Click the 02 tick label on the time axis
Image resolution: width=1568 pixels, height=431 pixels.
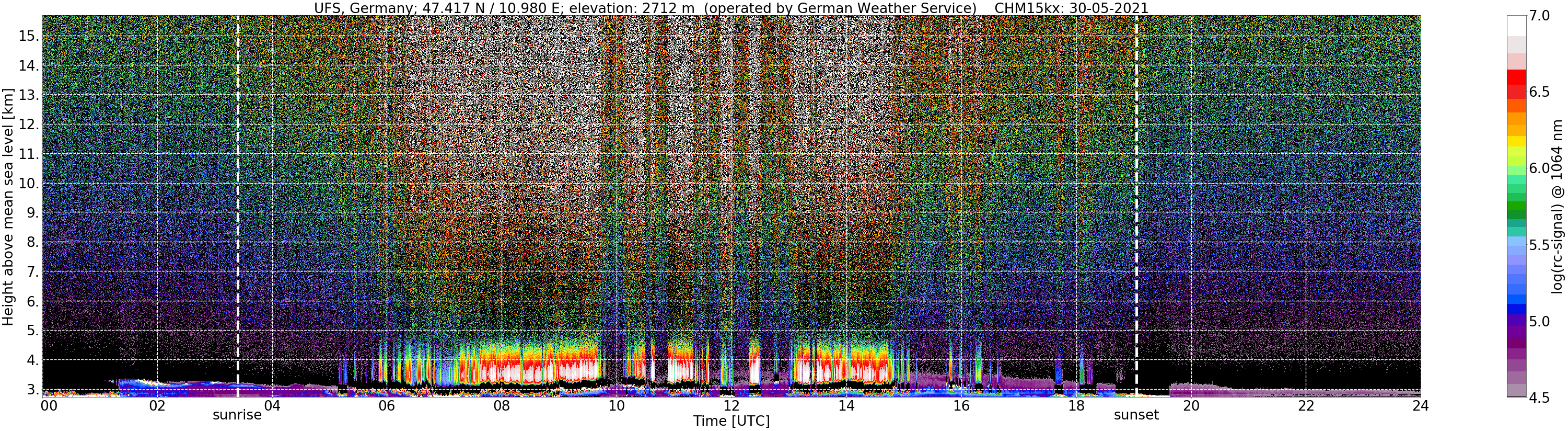157,405
